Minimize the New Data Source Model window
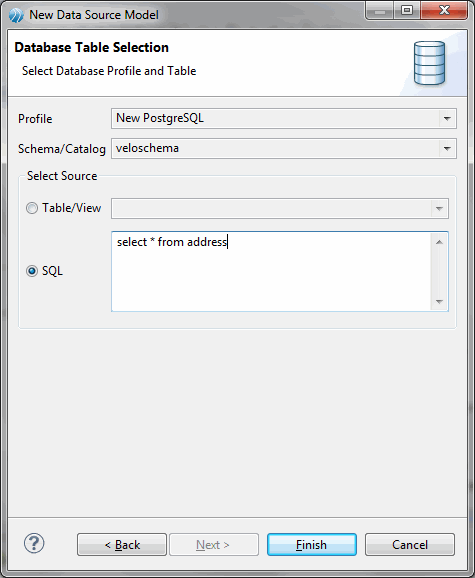 point(380,11)
